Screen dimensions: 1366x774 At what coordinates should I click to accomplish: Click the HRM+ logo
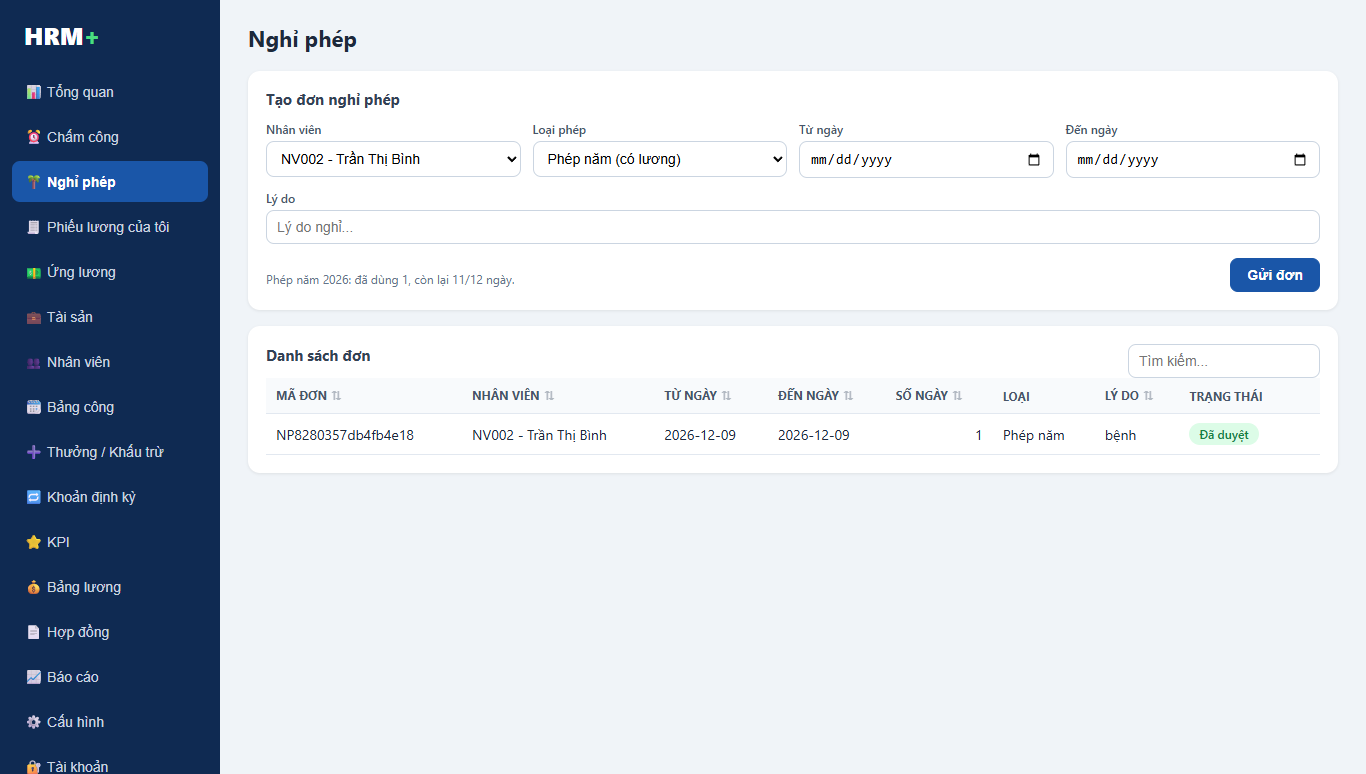click(x=62, y=37)
